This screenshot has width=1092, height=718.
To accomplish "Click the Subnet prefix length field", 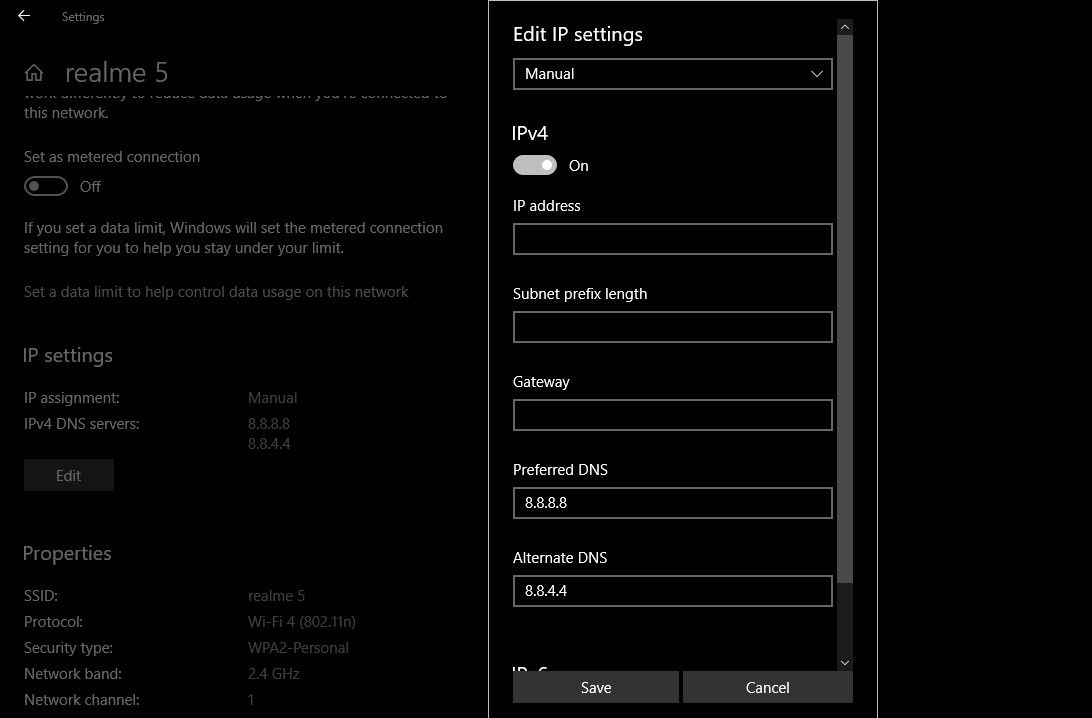I will pyautogui.click(x=672, y=326).
